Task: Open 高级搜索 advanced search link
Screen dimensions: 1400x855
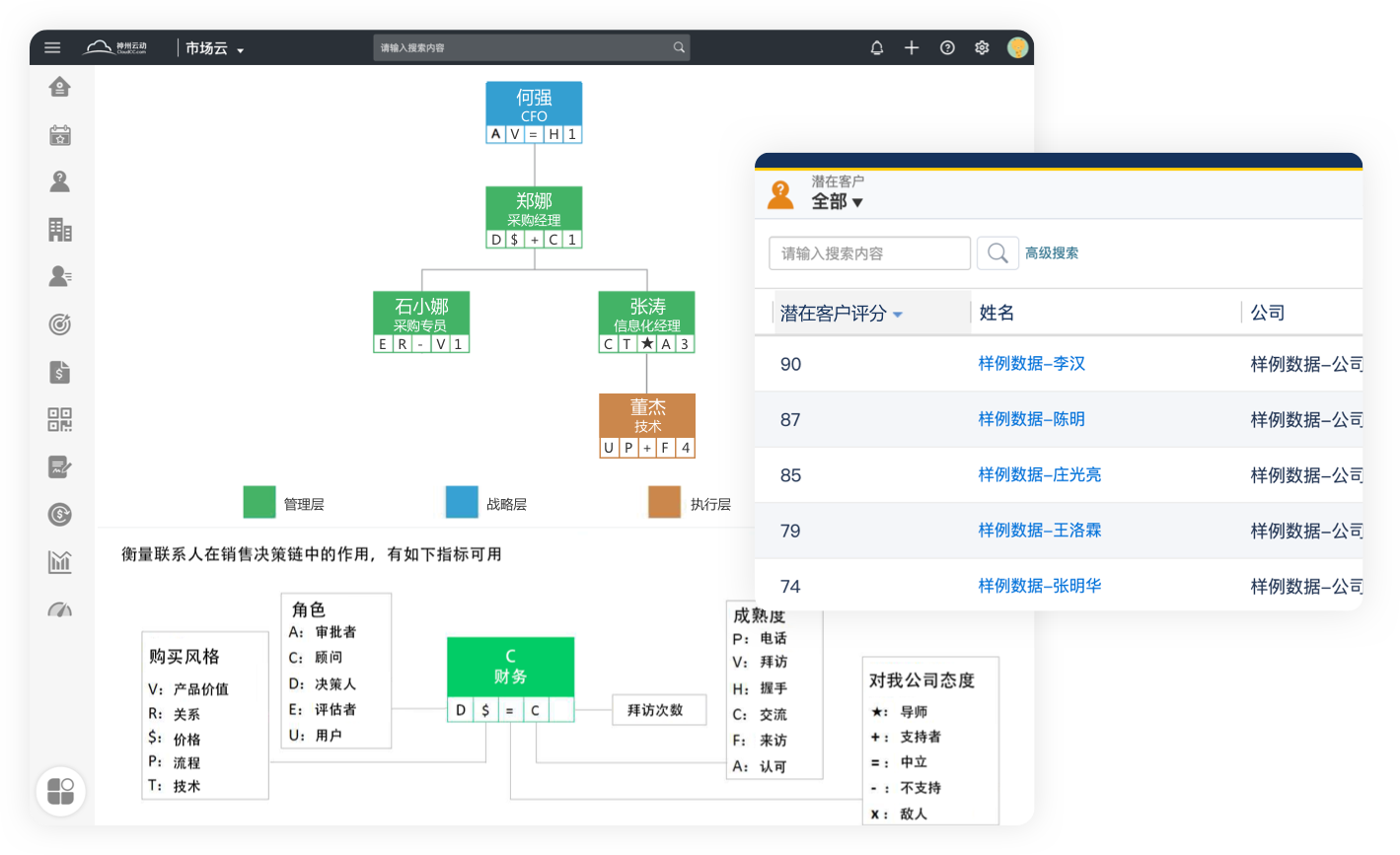Action: [x=1052, y=253]
